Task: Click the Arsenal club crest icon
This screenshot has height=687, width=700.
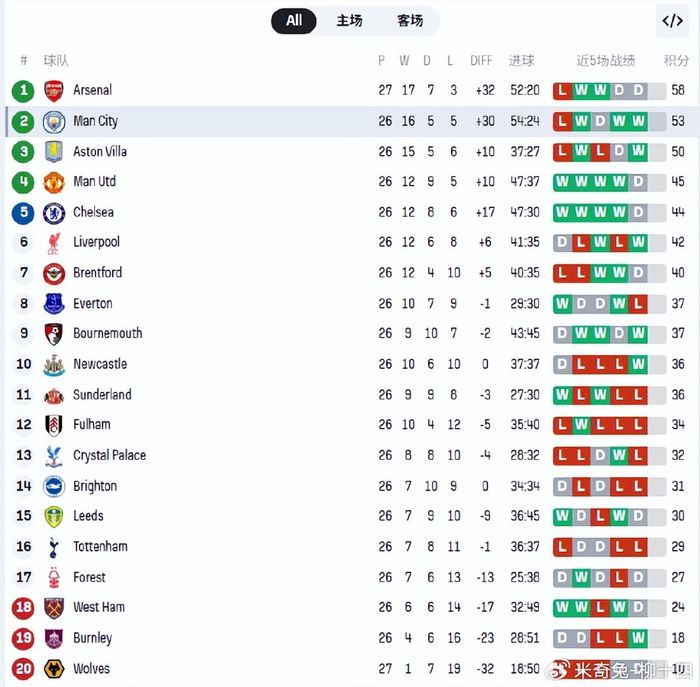Action: (x=54, y=91)
